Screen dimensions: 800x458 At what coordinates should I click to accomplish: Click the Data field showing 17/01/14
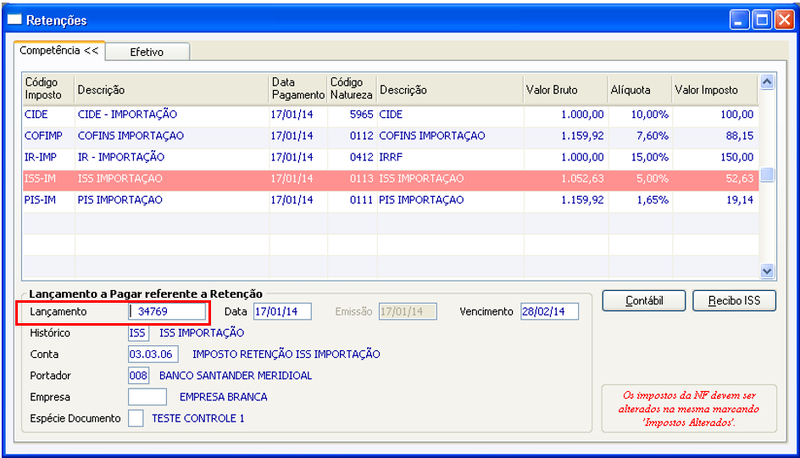(x=282, y=311)
